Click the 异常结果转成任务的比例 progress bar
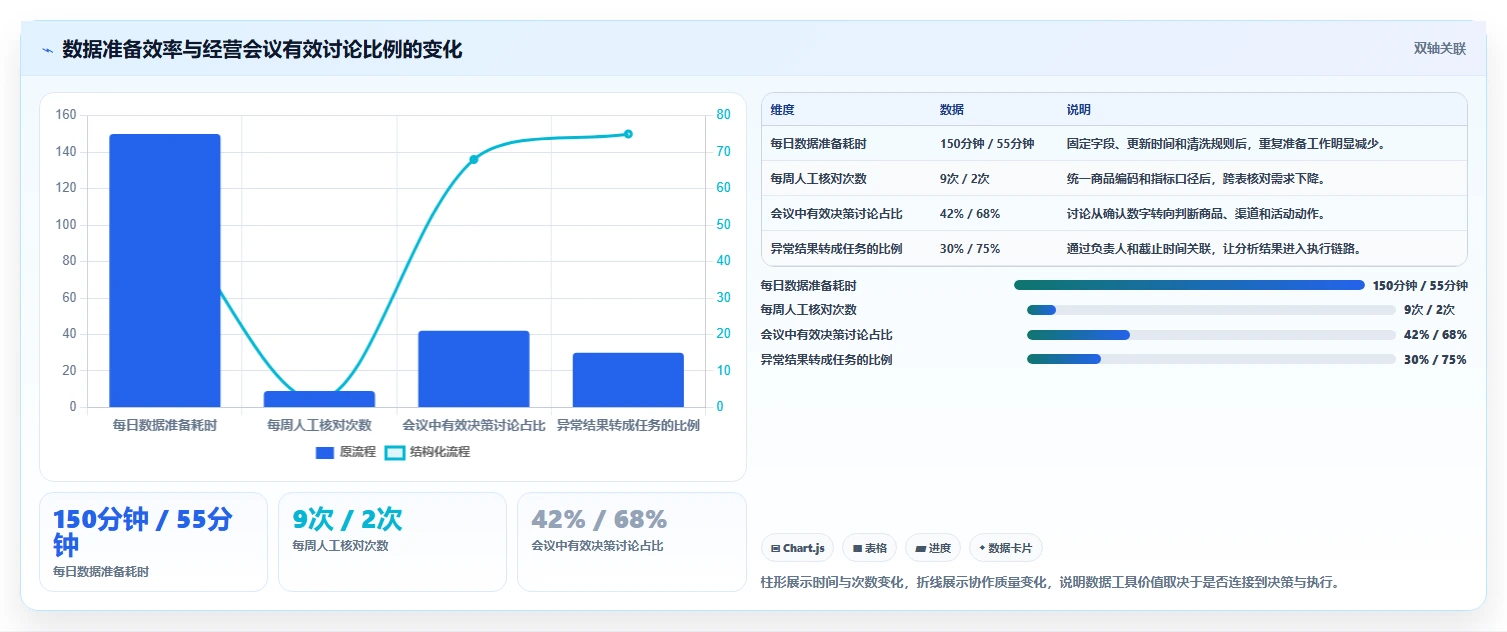 point(1211,359)
